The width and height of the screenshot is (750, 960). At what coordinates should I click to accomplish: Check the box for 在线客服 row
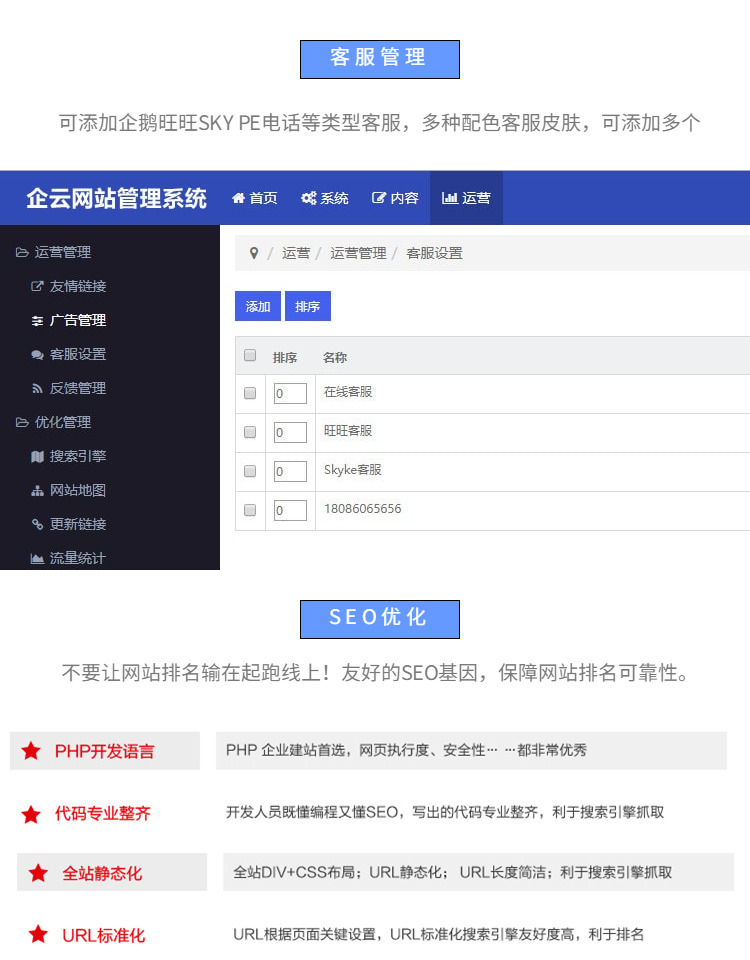click(x=250, y=393)
